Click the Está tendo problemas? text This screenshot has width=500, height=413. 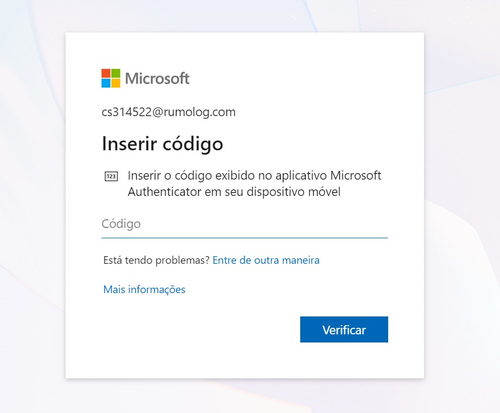pyautogui.click(x=156, y=260)
